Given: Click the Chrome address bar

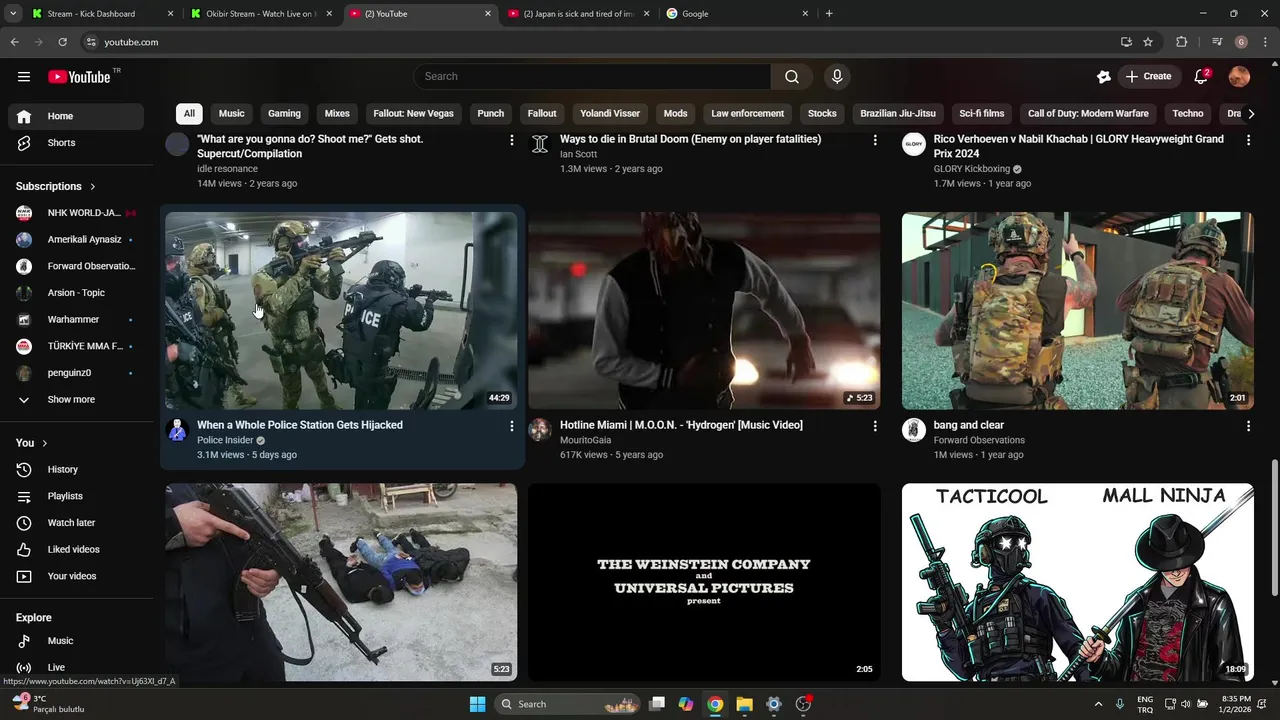Looking at the screenshot, I should pos(600,42).
